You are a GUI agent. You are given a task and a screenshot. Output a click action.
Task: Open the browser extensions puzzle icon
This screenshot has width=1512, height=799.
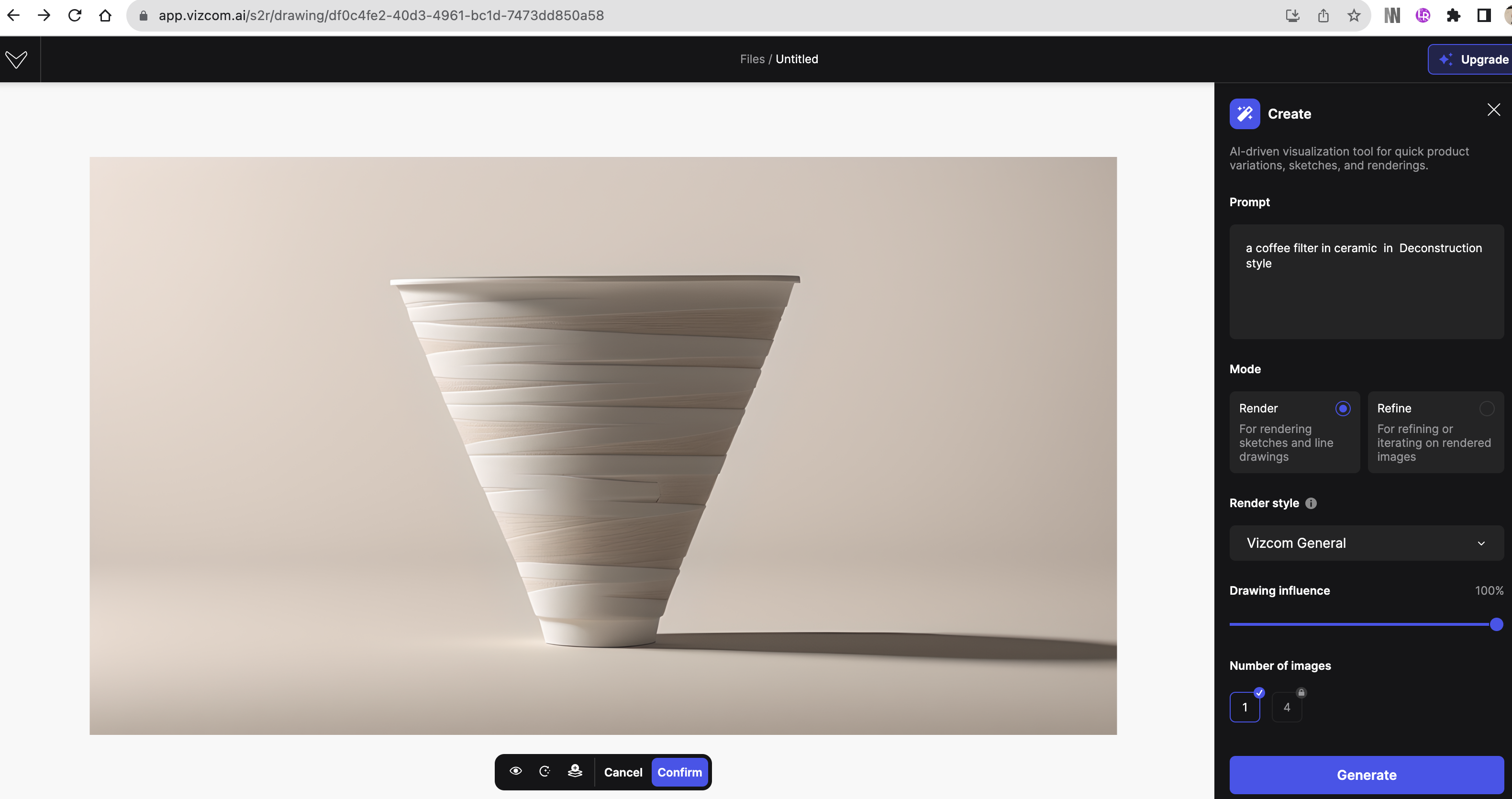(x=1453, y=16)
